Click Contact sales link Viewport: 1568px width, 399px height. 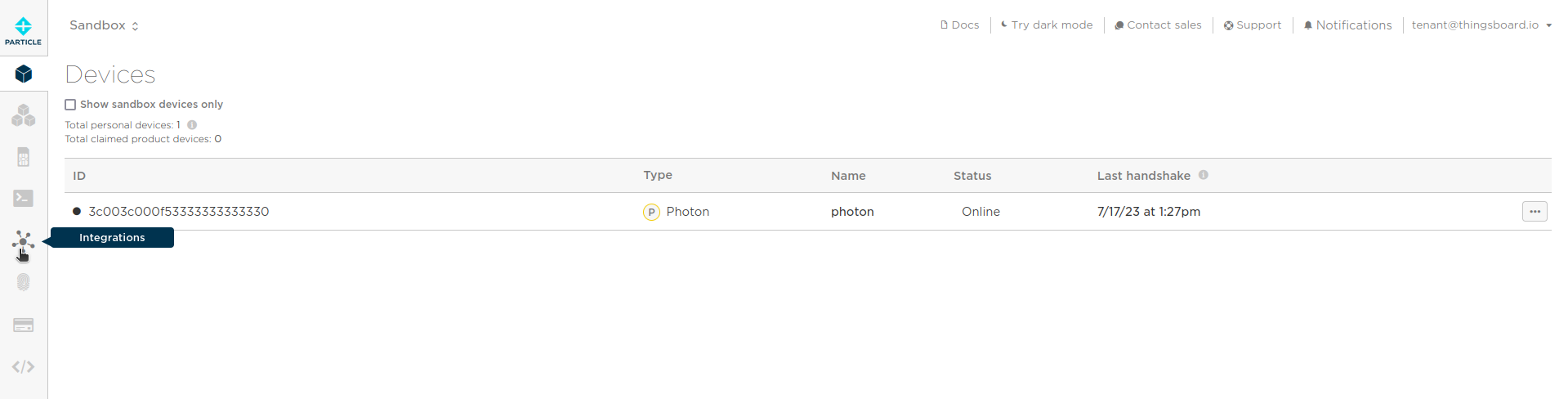click(1158, 25)
